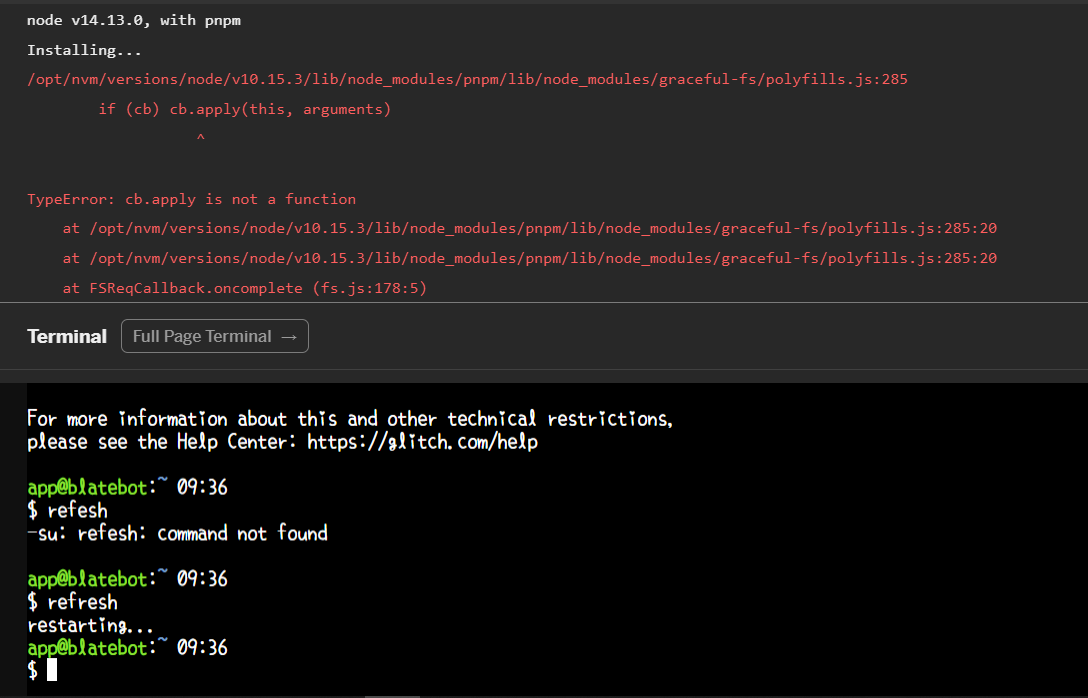Click the terminal cursor at the prompt
This screenshot has width=1088, height=698.
[52, 670]
